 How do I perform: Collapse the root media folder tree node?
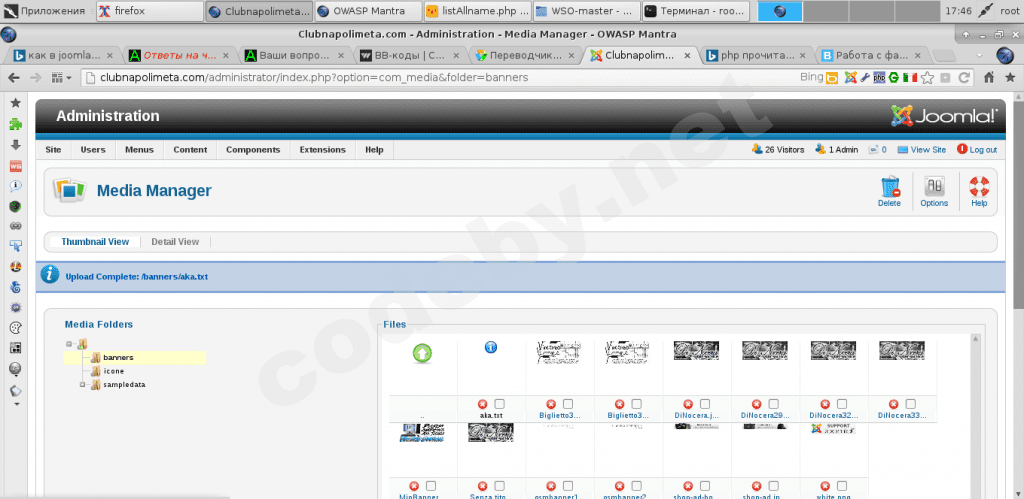click(69, 344)
